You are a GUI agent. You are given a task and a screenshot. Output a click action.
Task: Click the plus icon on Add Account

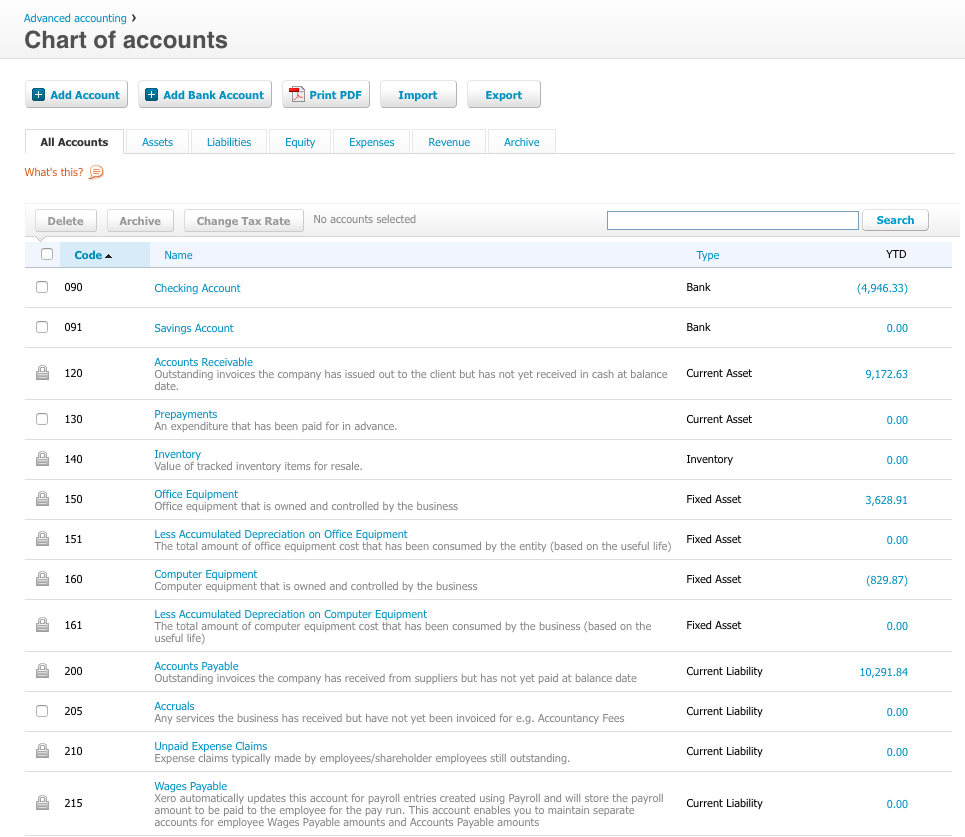click(38, 95)
